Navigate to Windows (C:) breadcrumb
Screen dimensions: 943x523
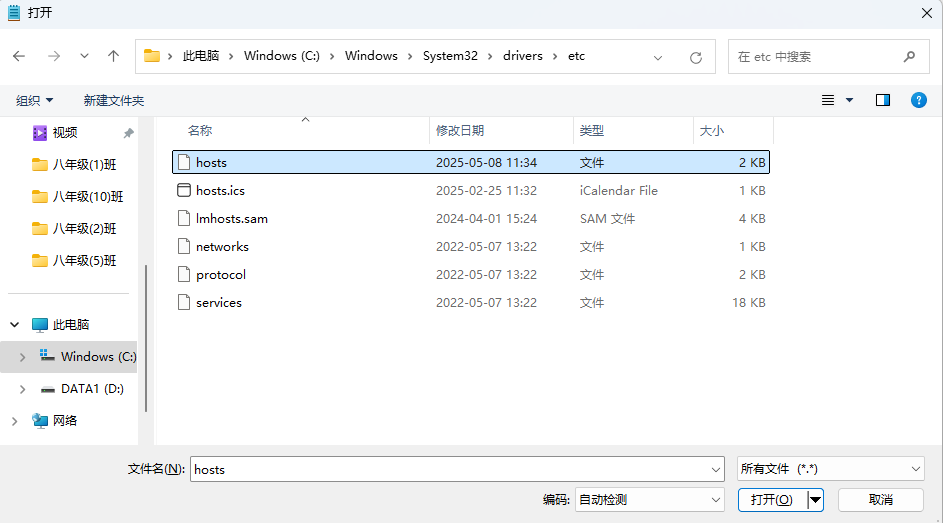(x=281, y=56)
